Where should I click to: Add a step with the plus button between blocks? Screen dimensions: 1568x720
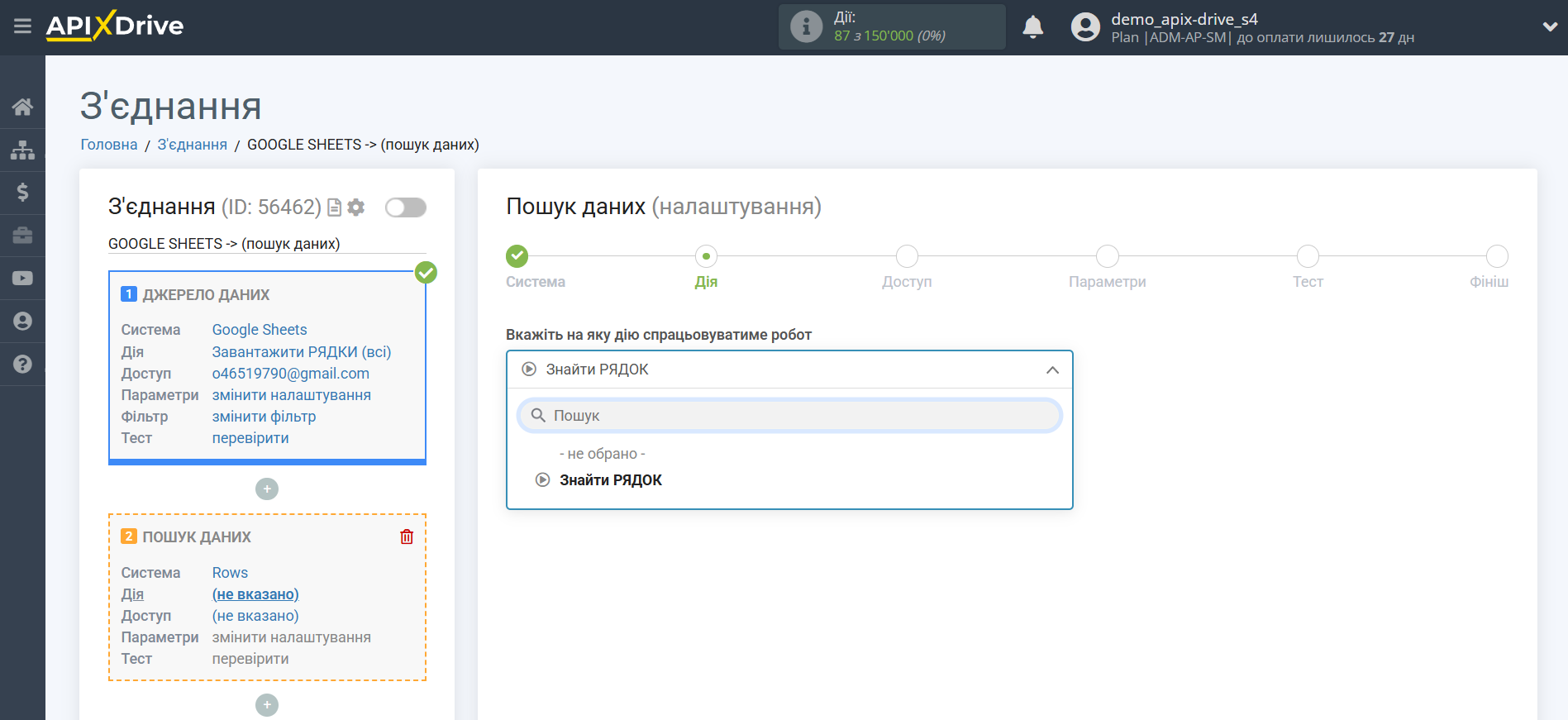coord(267,489)
